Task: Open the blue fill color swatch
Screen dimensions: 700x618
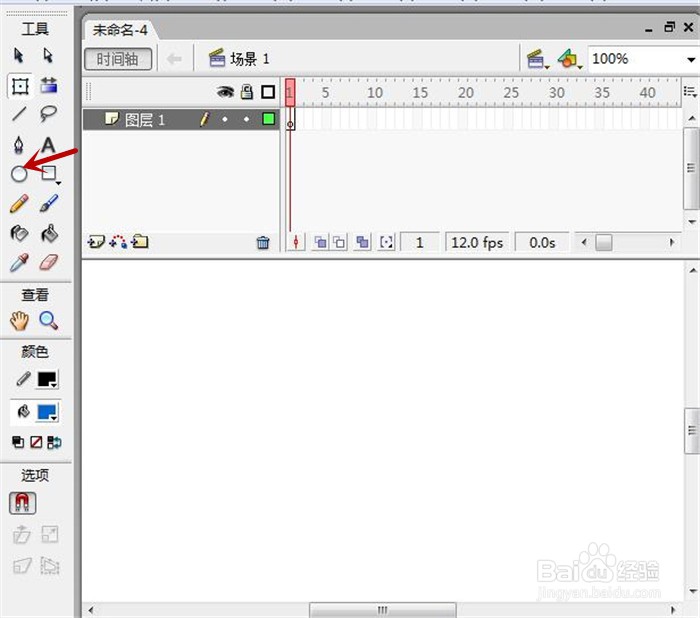Action: (x=47, y=412)
